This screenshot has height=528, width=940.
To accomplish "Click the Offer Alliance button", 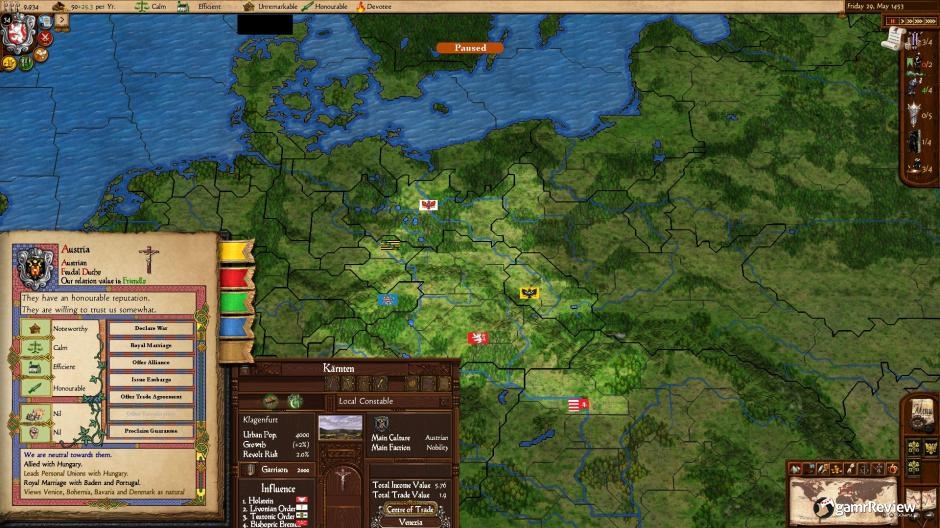I will (x=151, y=363).
